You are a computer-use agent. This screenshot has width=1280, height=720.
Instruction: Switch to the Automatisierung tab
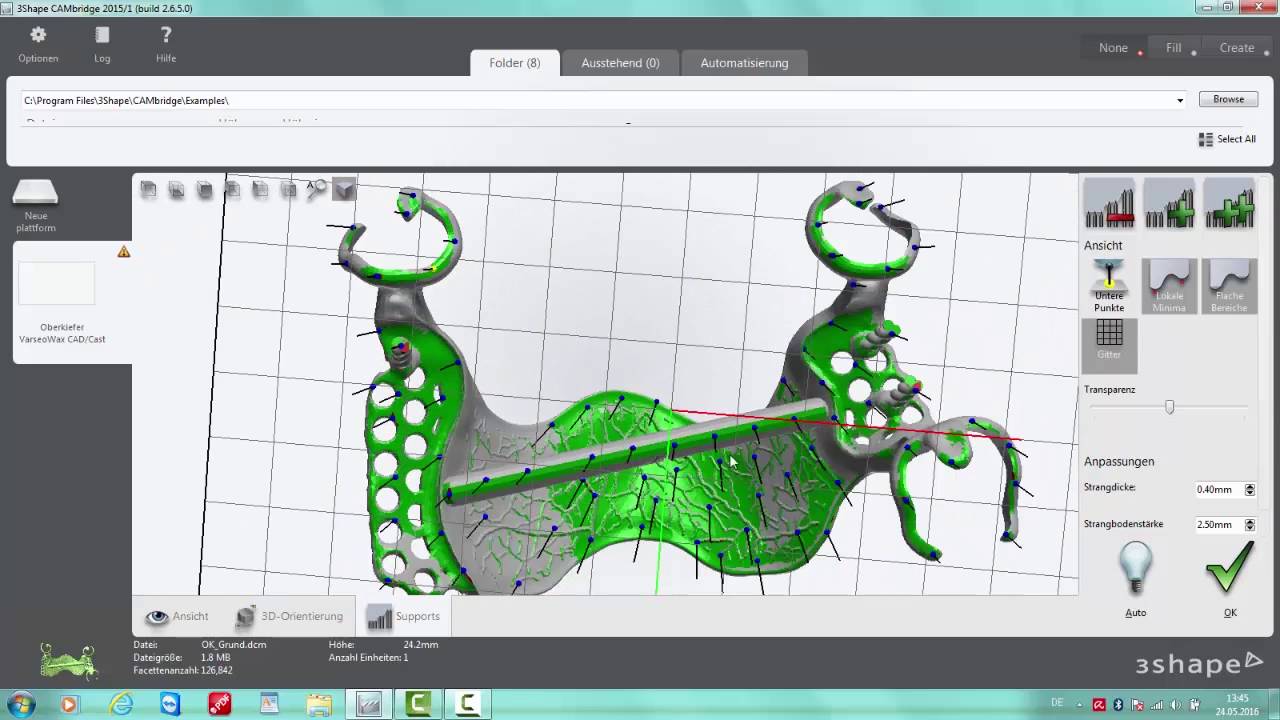coord(744,63)
